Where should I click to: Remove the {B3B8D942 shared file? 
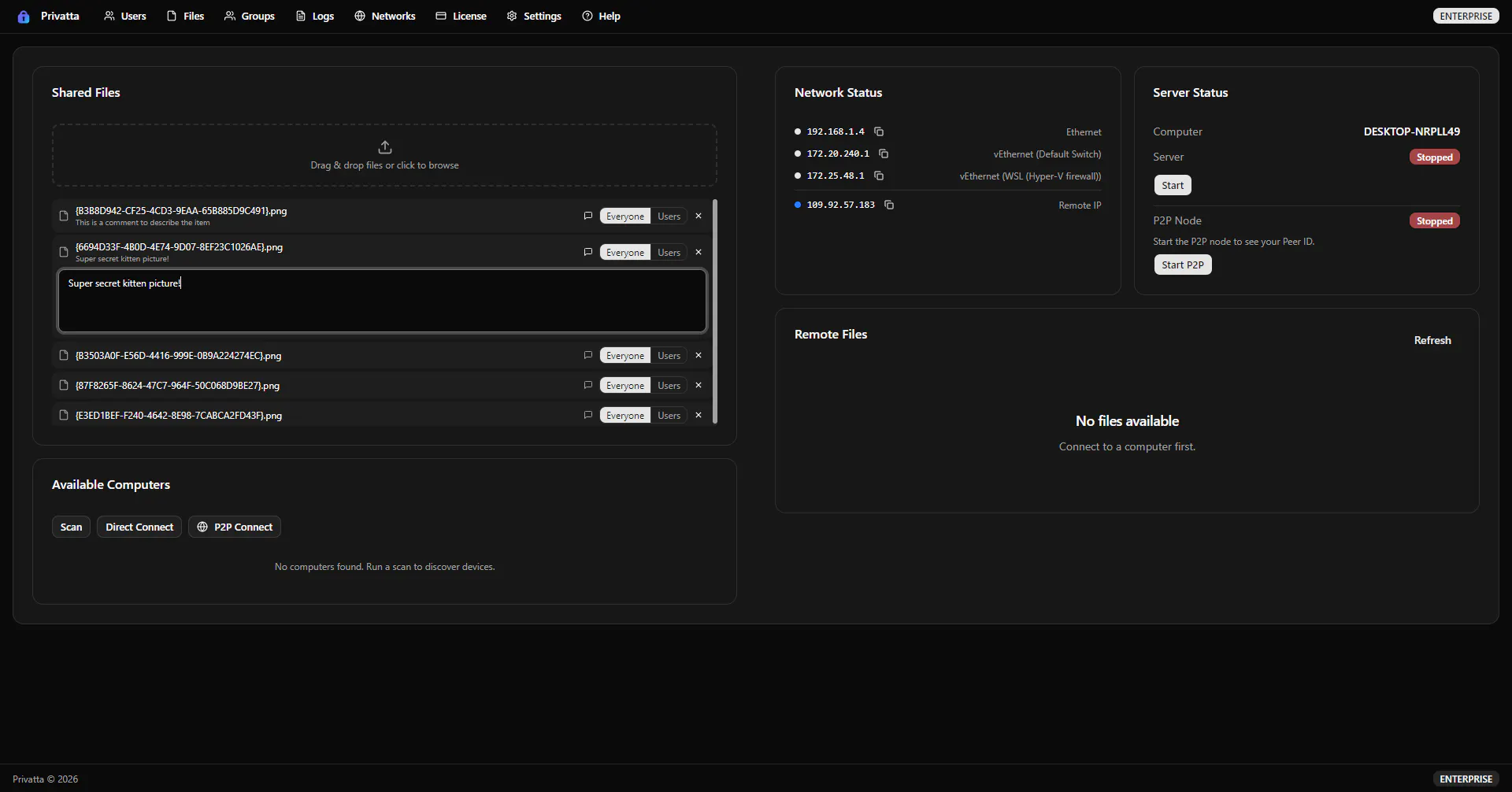(699, 216)
